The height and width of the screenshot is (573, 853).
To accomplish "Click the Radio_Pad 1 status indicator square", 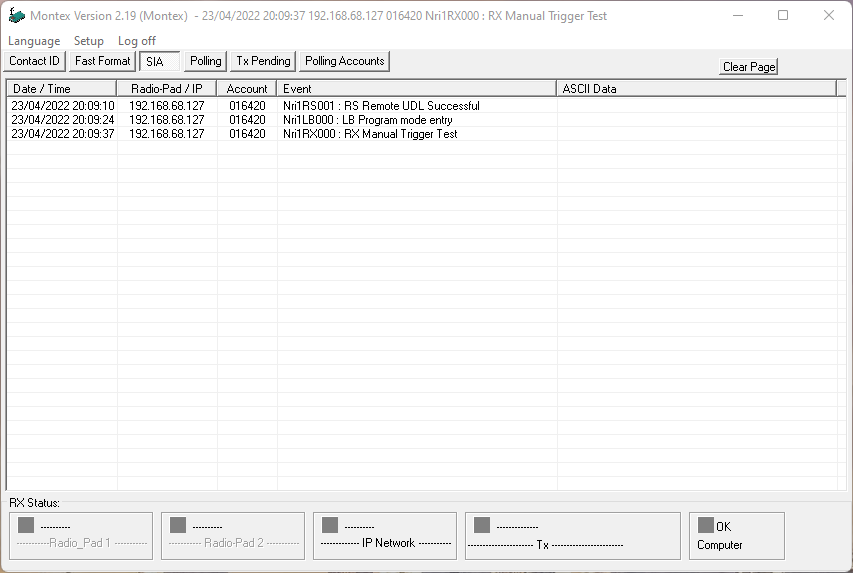I will (26, 525).
